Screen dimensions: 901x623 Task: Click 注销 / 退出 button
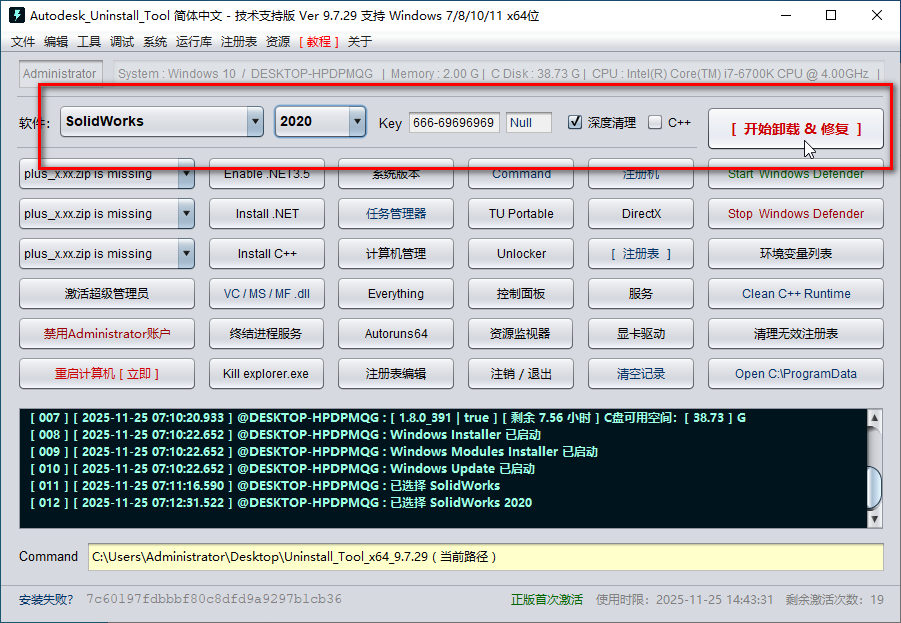520,374
